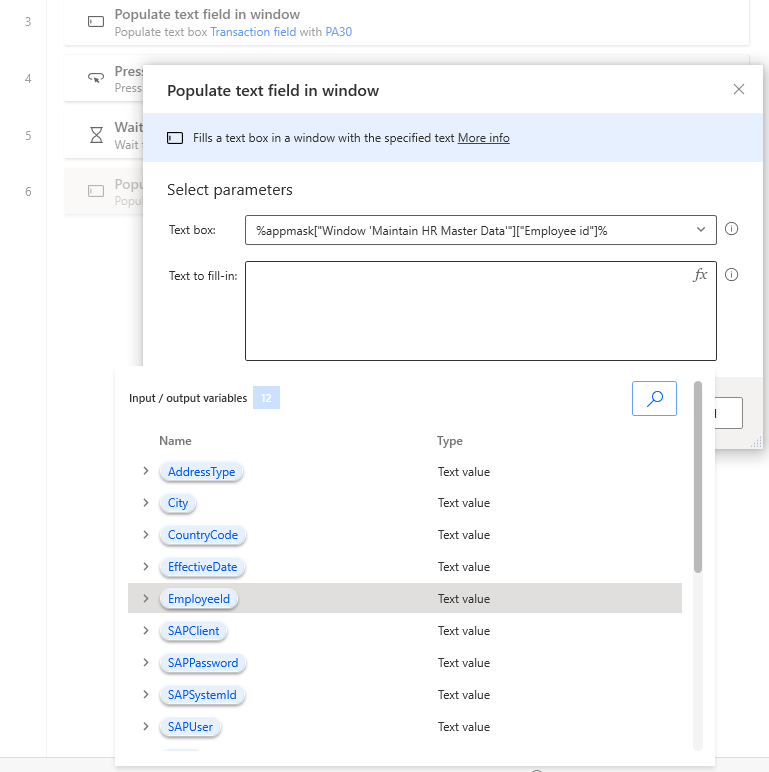This screenshot has height=772, width=769.
Task: Click Text value type in the SAPUser row
Action: point(464,727)
